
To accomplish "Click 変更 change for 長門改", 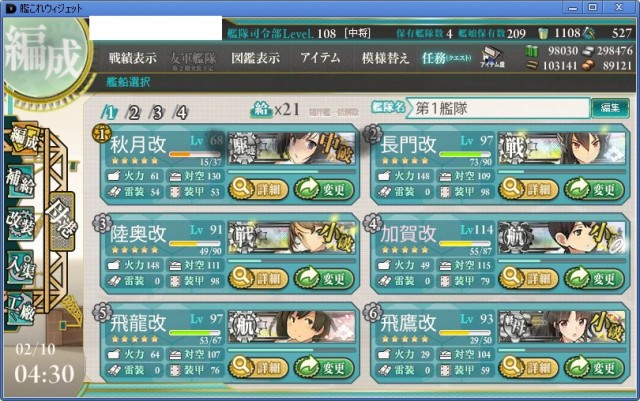I will point(594,189).
